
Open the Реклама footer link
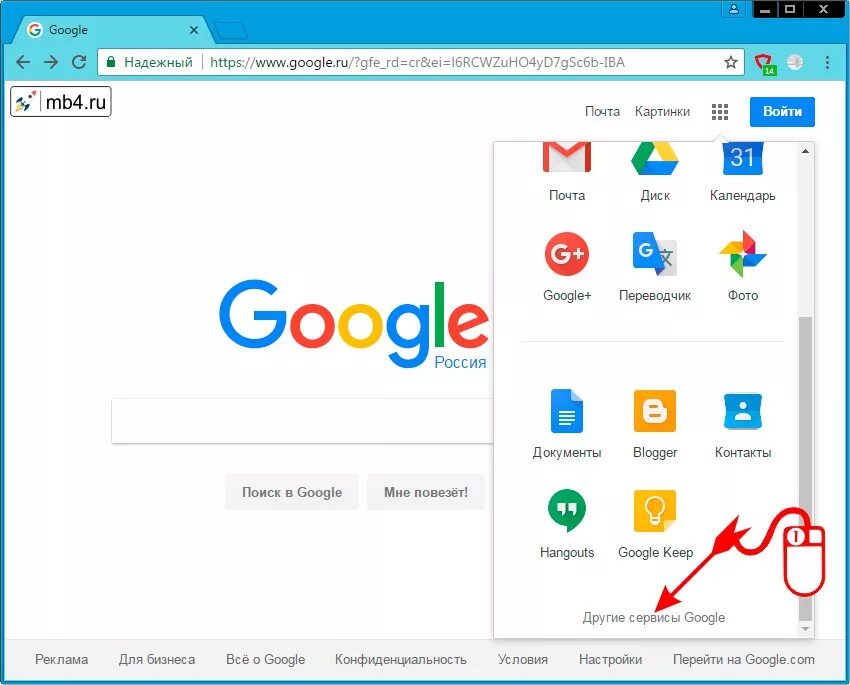61,660
